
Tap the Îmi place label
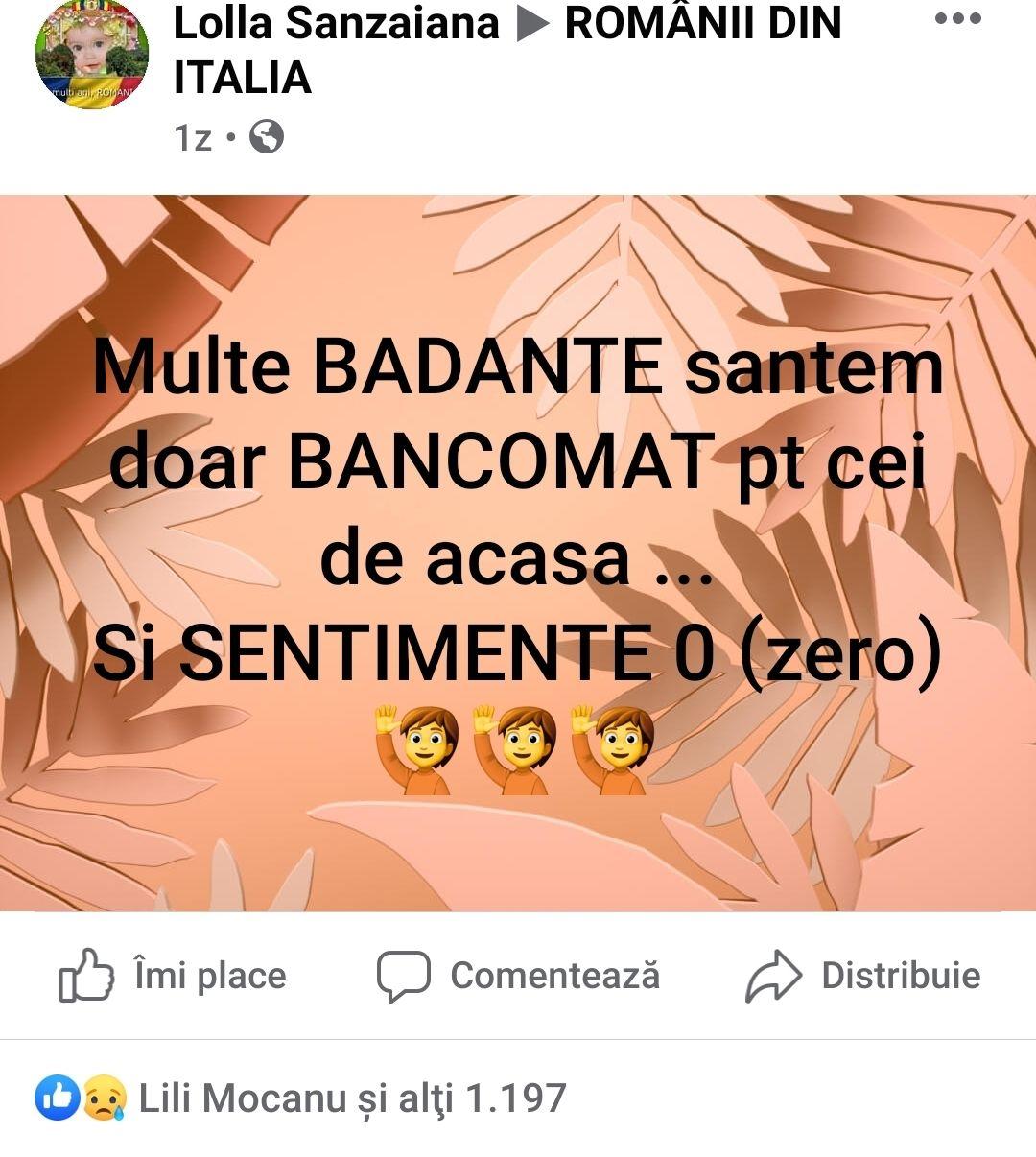pyautogui.click(x=210, y=976)
